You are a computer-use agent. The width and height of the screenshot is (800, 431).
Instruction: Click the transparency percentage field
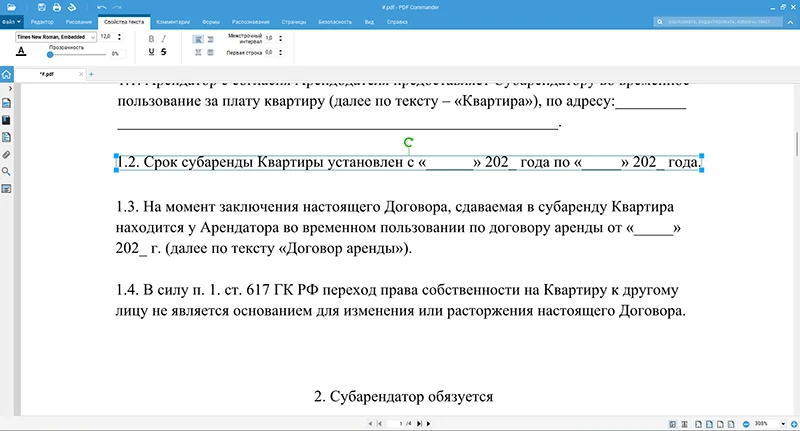(x=117, y=54)
